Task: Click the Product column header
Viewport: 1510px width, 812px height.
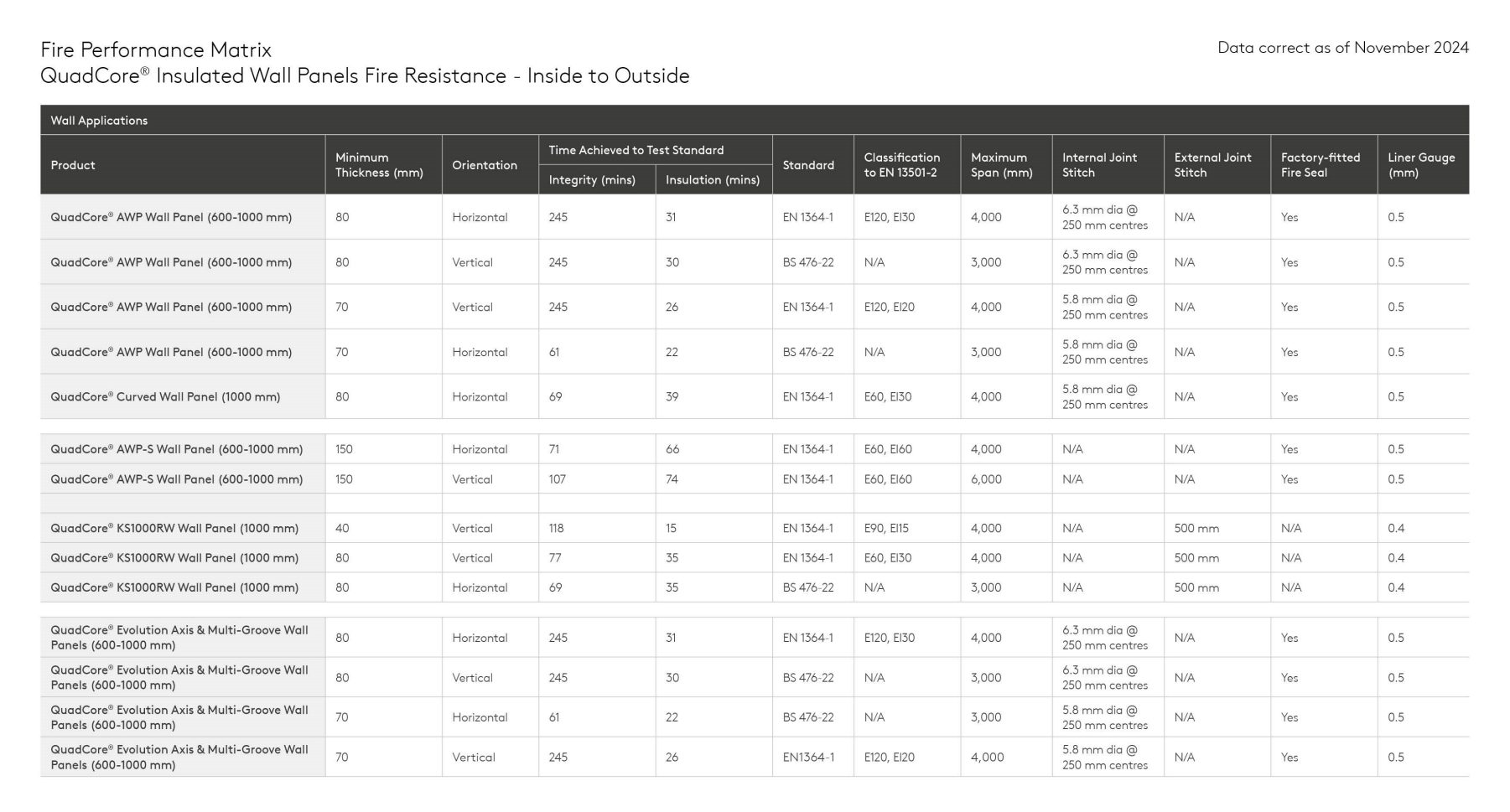Action: coord(73,165)
